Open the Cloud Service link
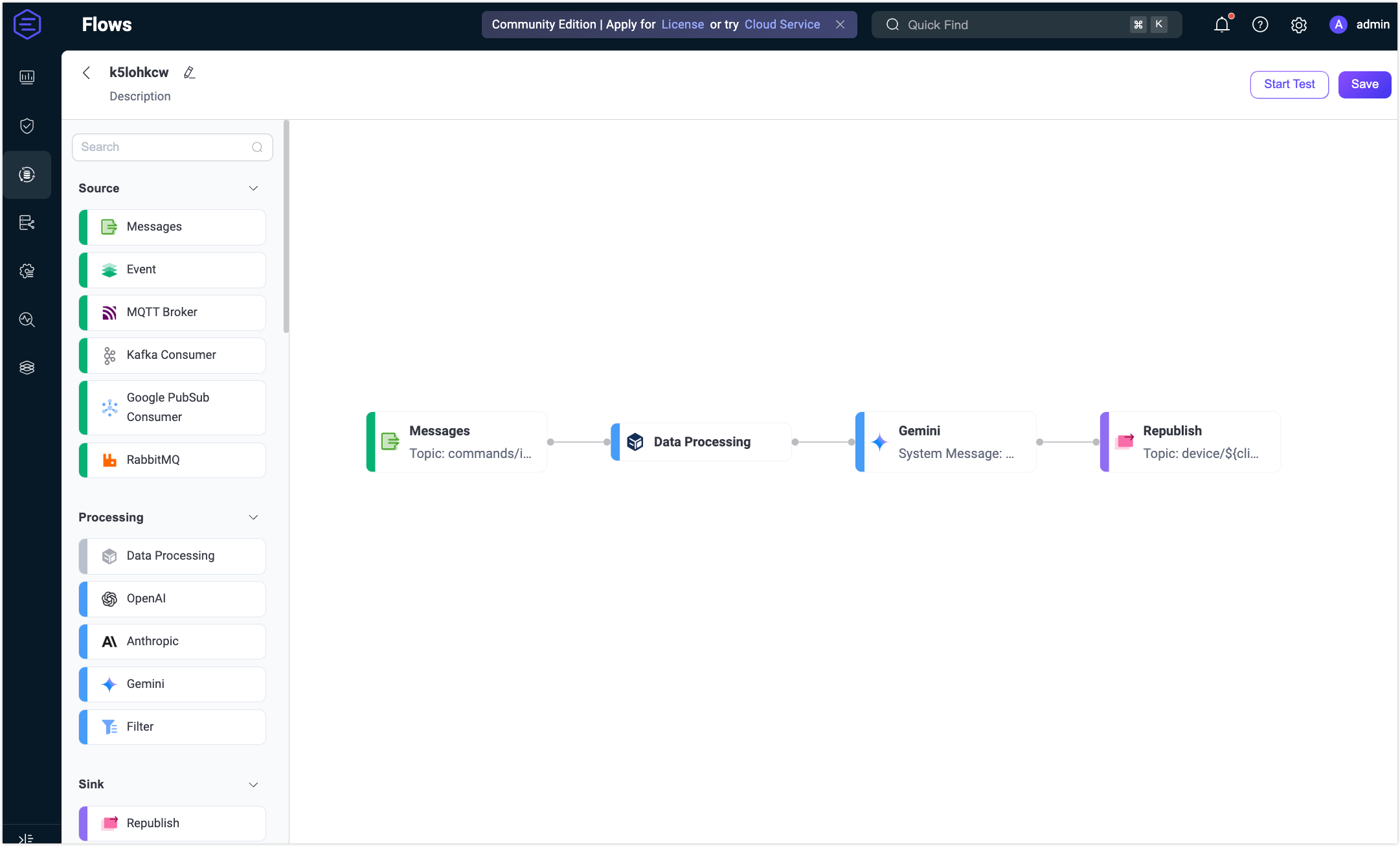Image resolution: width=1400 pixels, height=846 pixels. point(782,24)
